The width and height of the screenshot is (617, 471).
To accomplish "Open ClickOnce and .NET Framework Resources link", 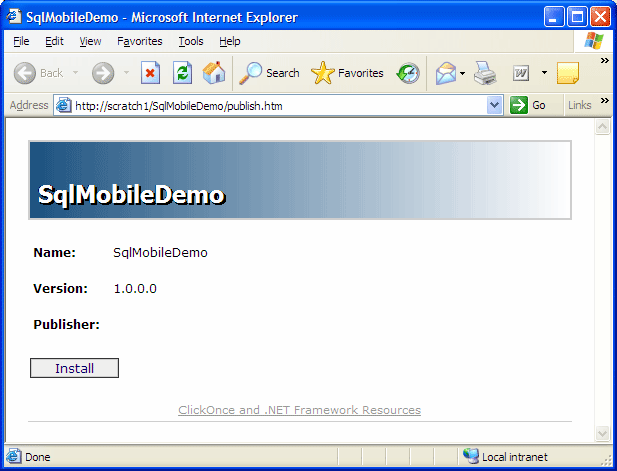I will pos(299,410).
